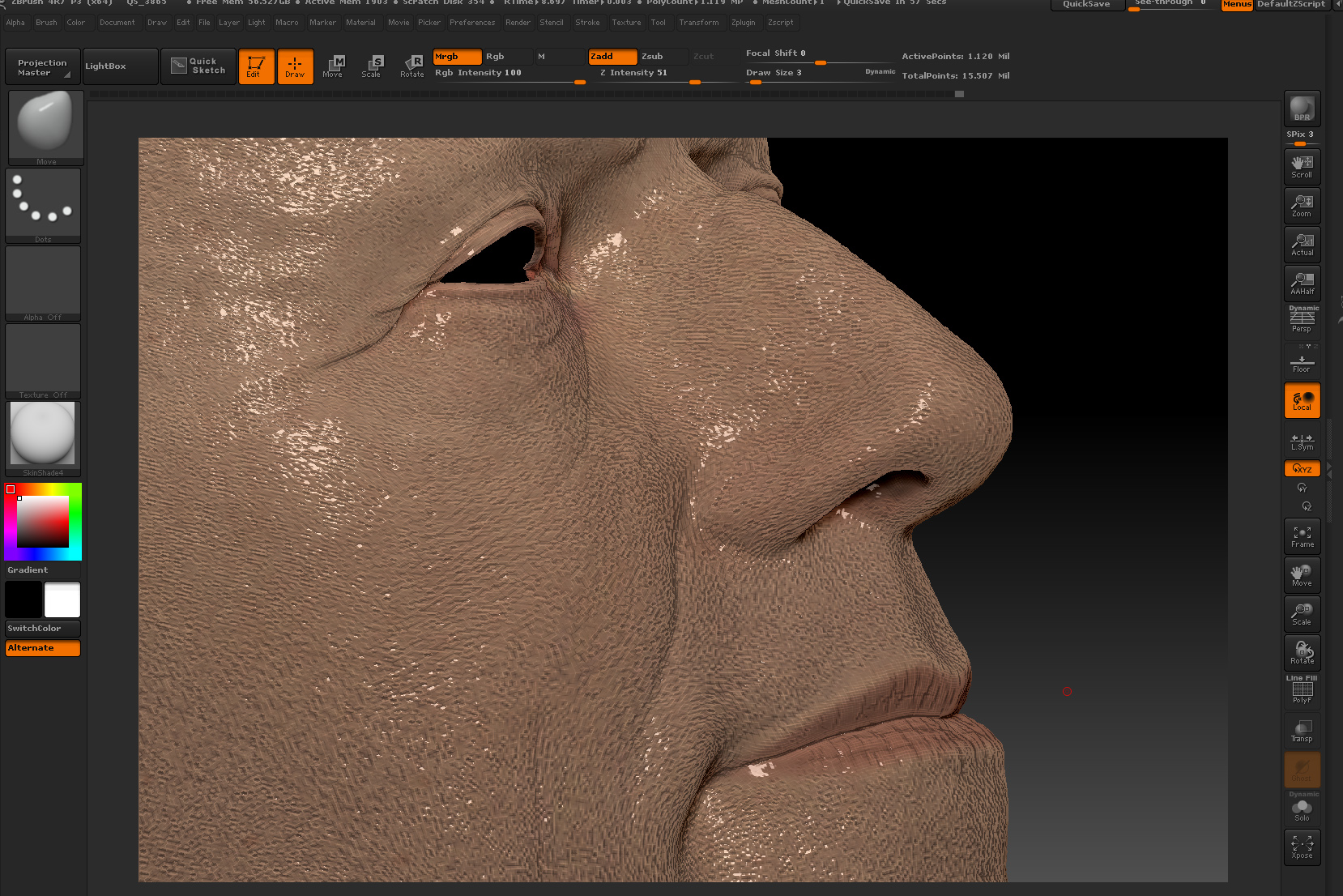Open the Alpha menu

15,23
